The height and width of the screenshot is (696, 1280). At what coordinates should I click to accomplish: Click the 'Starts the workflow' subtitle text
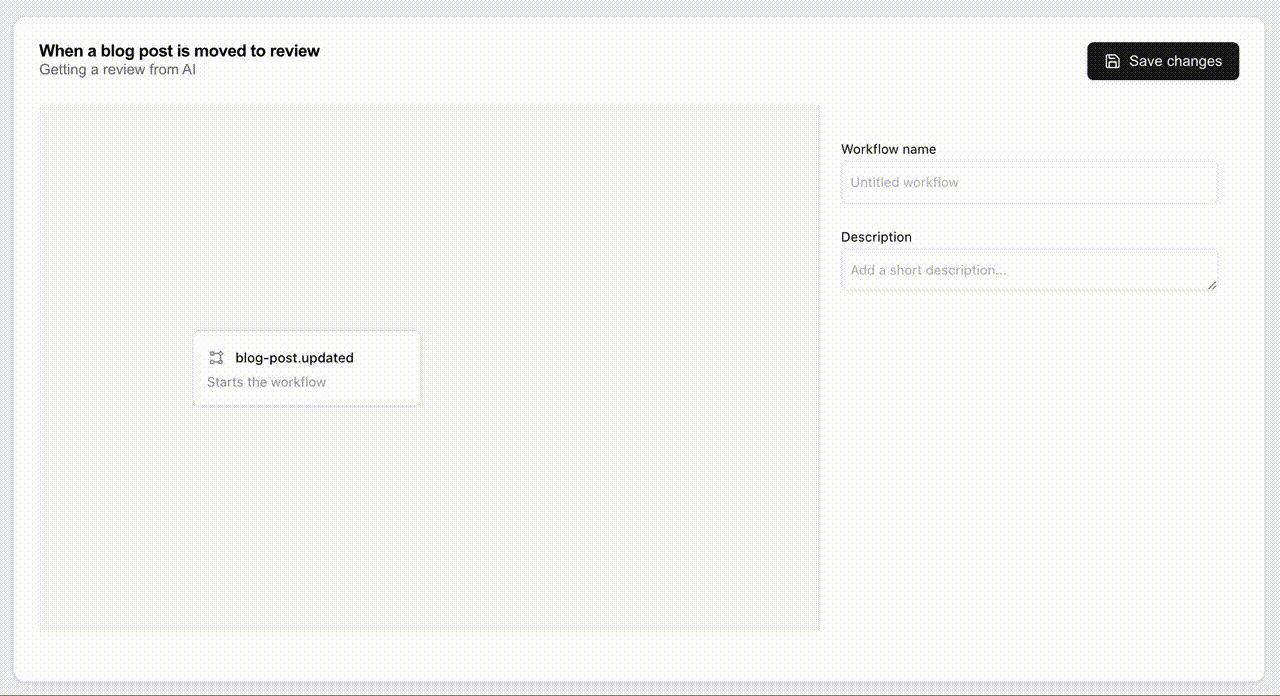265,381
